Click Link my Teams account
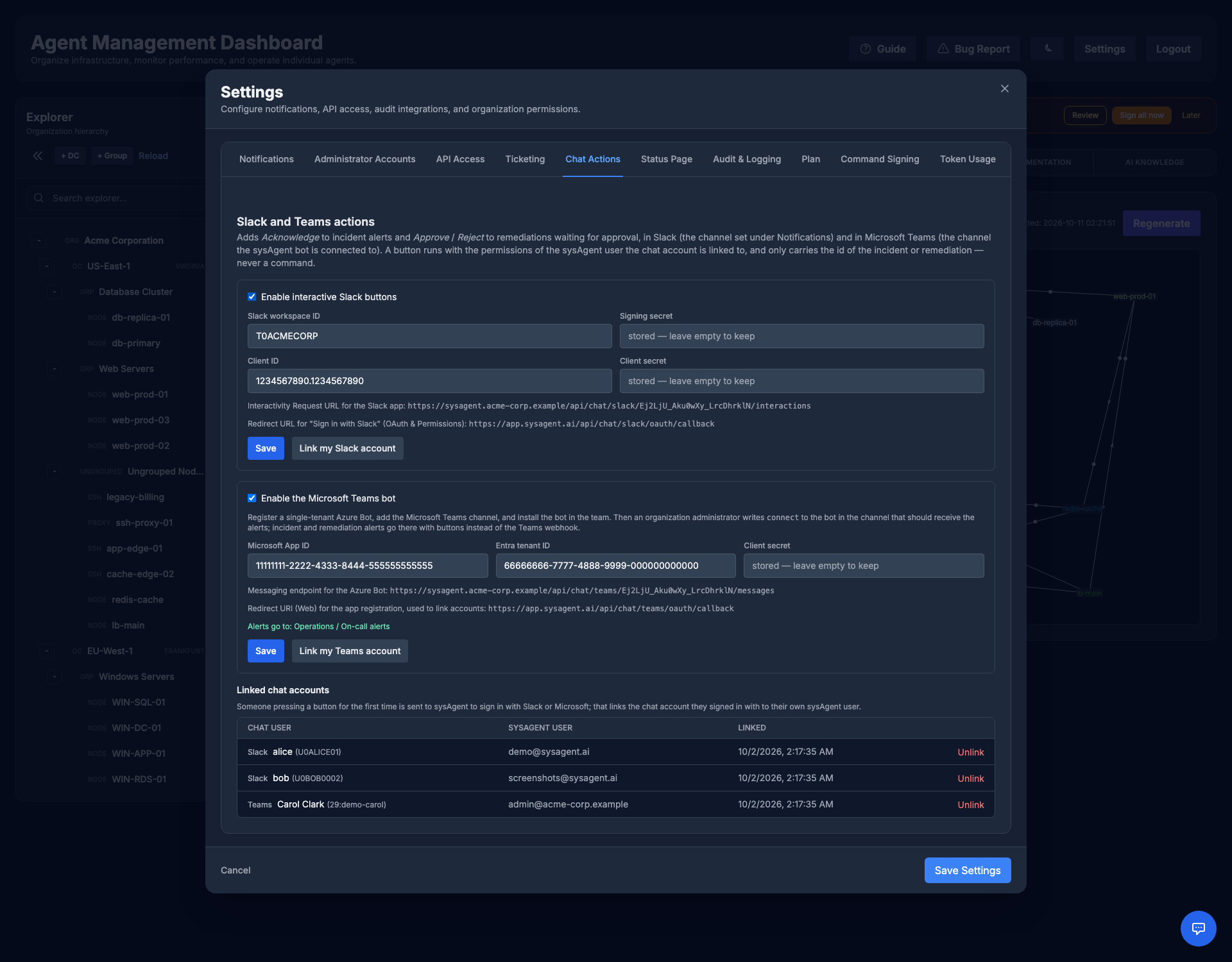 (350, 651)
